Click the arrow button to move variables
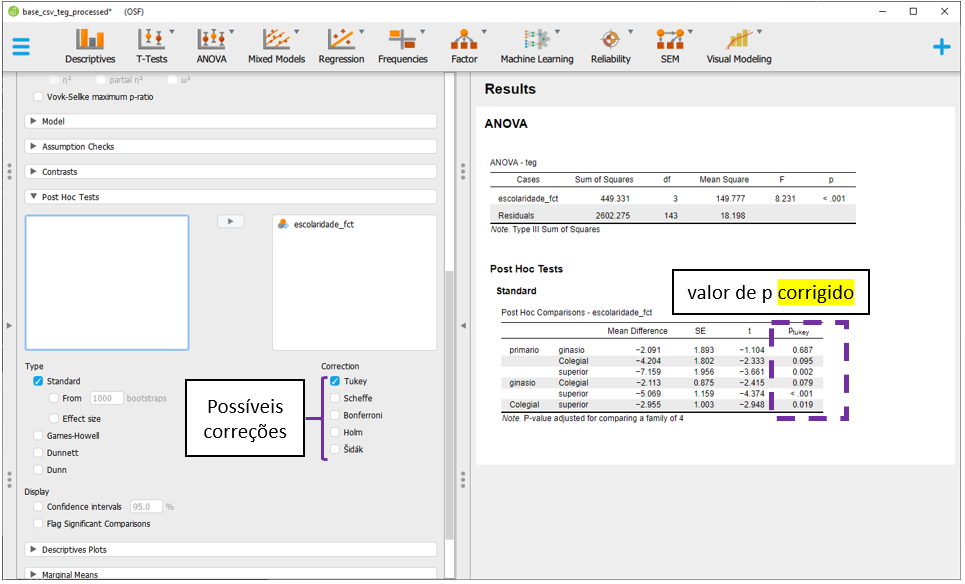 (x=230, y=221)
